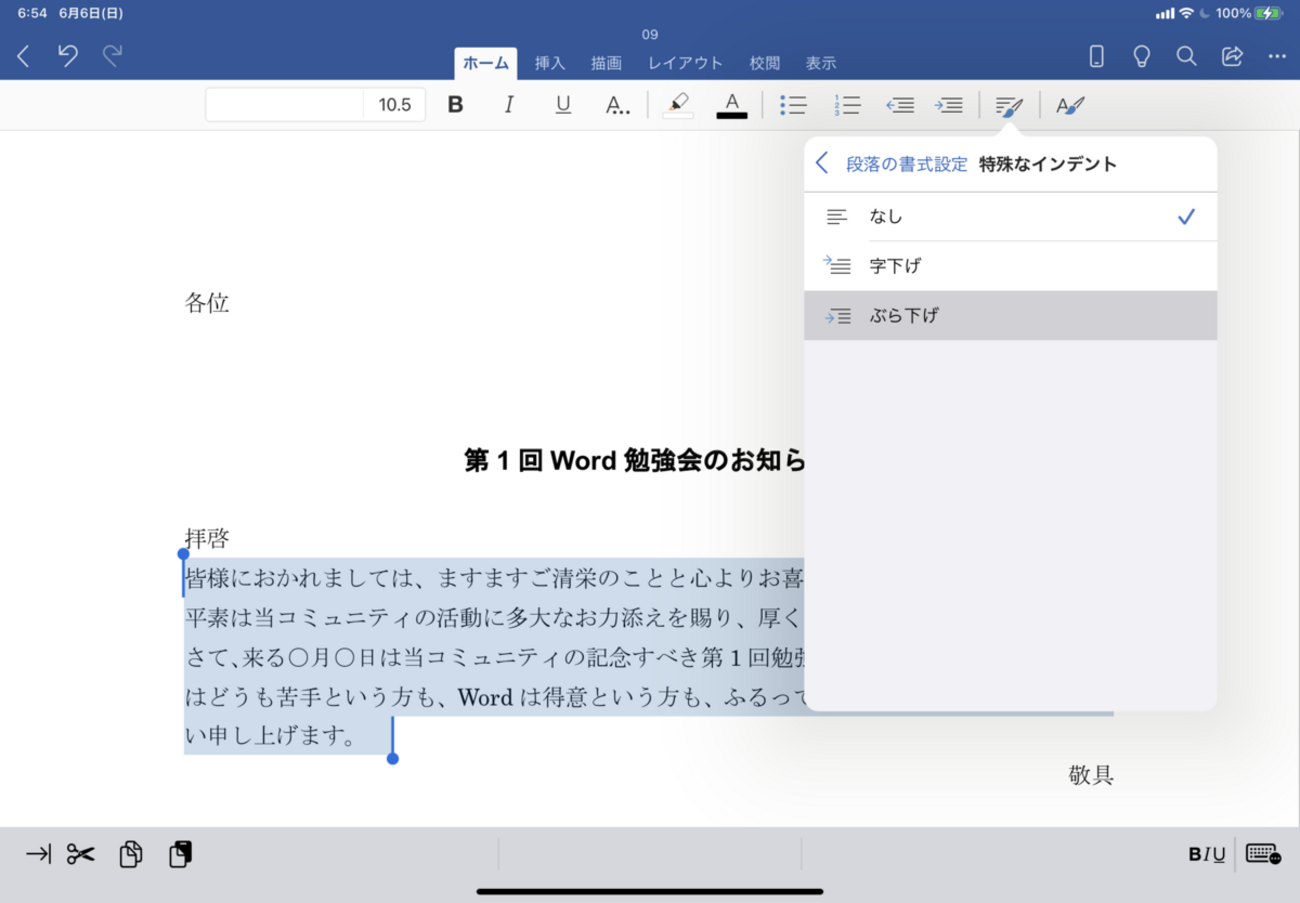The width and height of the screenshot is (1300, 903).
Task: Tap the 各位 line in the document
Action: 207,303
